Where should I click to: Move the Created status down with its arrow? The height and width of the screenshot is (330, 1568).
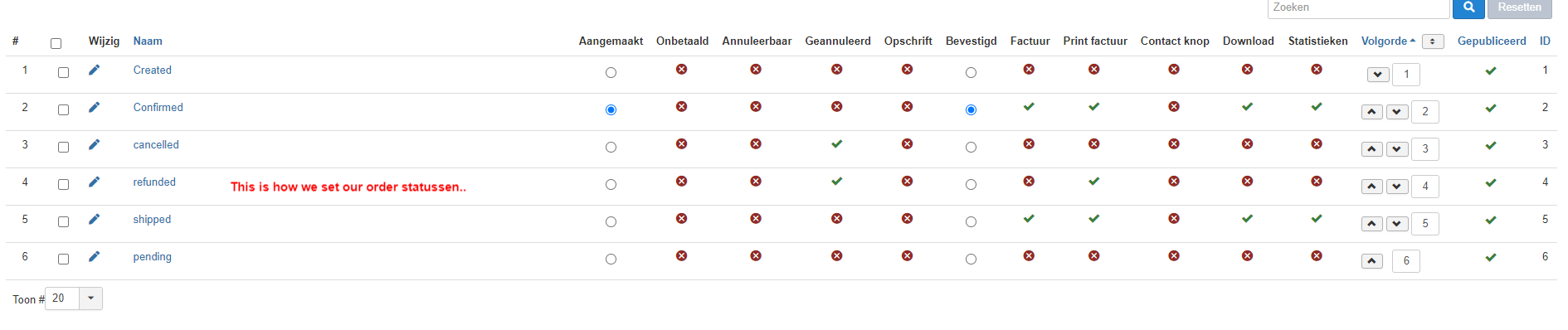click(1378, 75)
